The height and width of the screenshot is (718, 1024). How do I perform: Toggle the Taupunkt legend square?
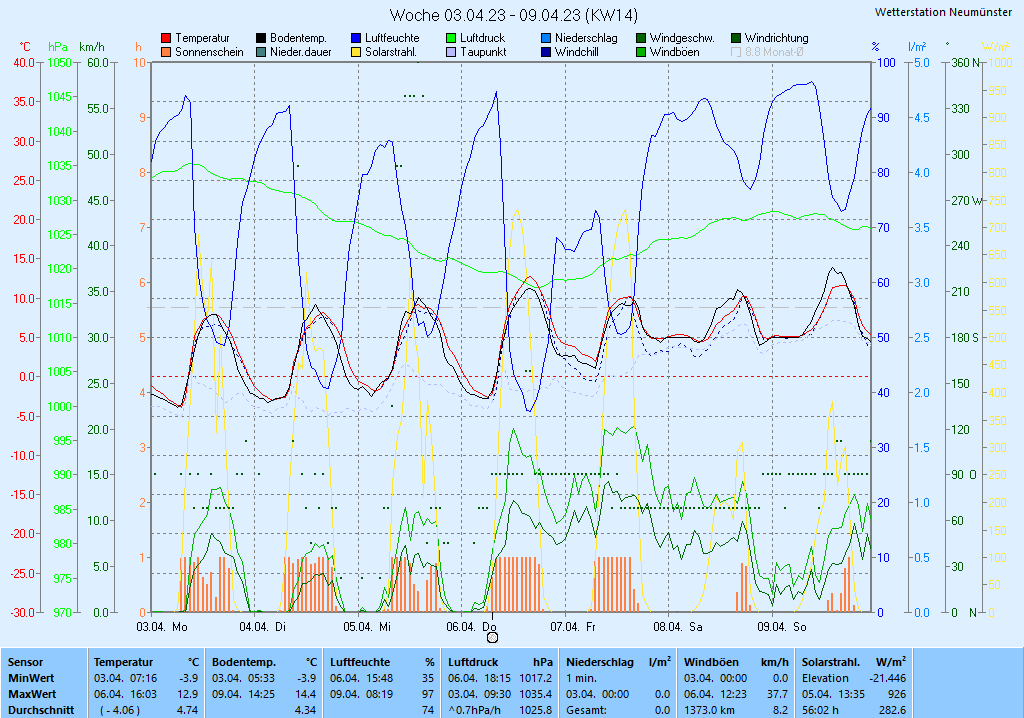[x=451, y=52]
